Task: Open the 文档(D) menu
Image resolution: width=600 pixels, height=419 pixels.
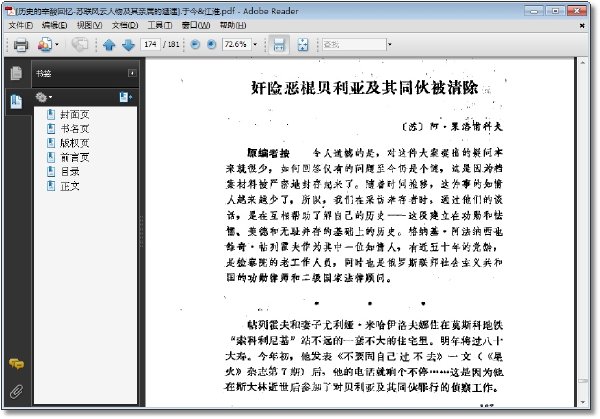Action: (125, 25)
